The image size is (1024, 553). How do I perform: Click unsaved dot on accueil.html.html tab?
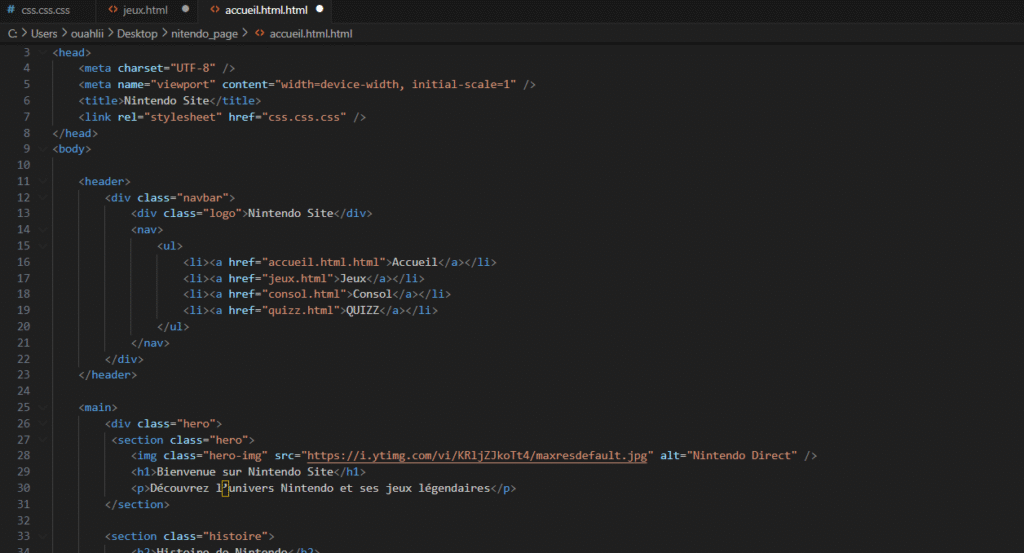coord(320,9)
